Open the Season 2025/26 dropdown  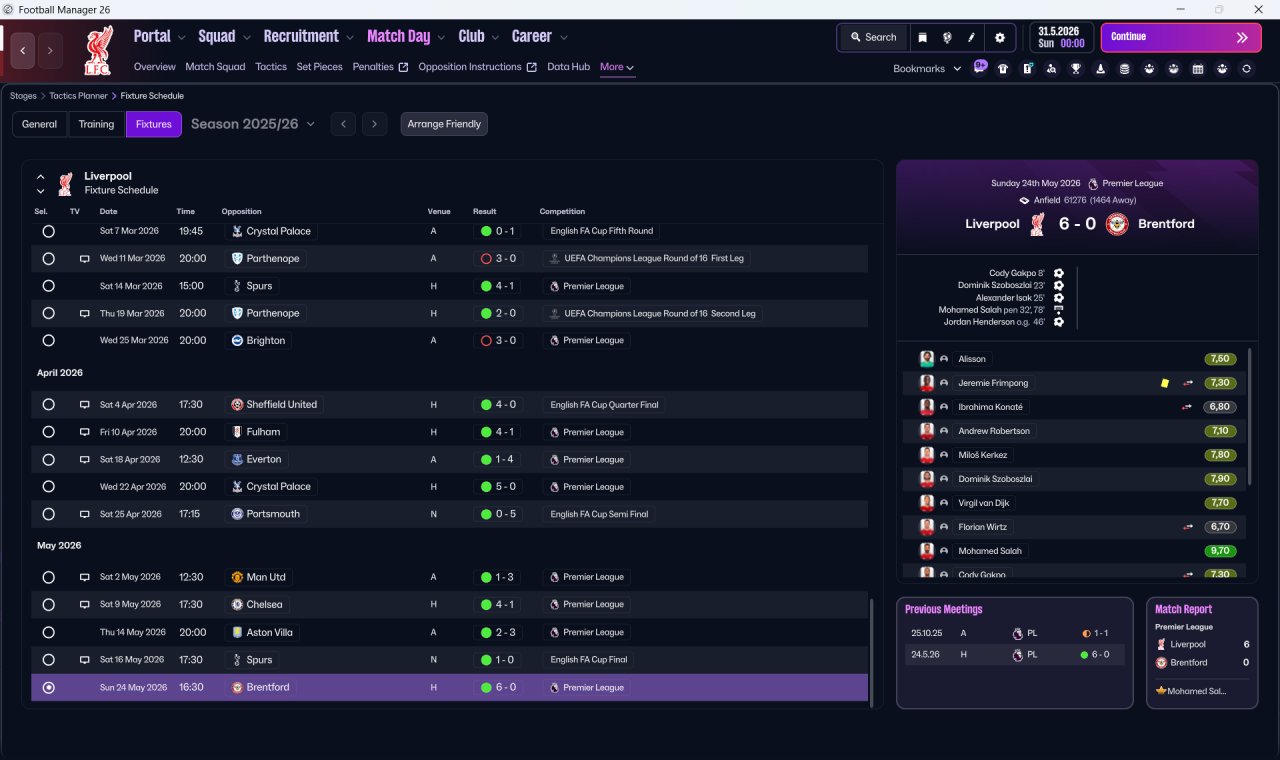pyautogui.click(x=253, y=124)
